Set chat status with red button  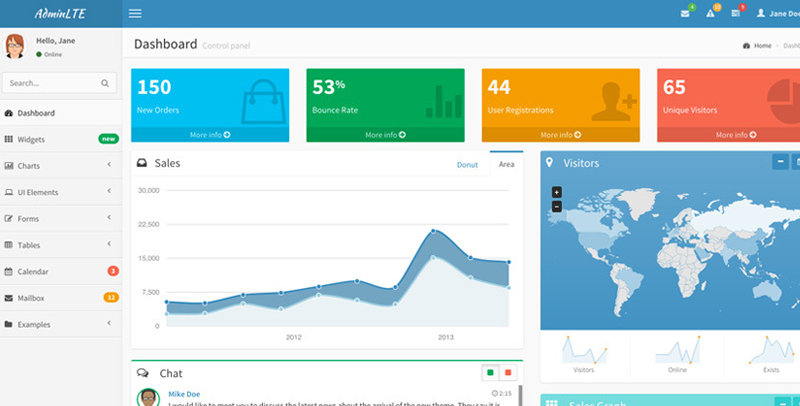tap(508, 373)
